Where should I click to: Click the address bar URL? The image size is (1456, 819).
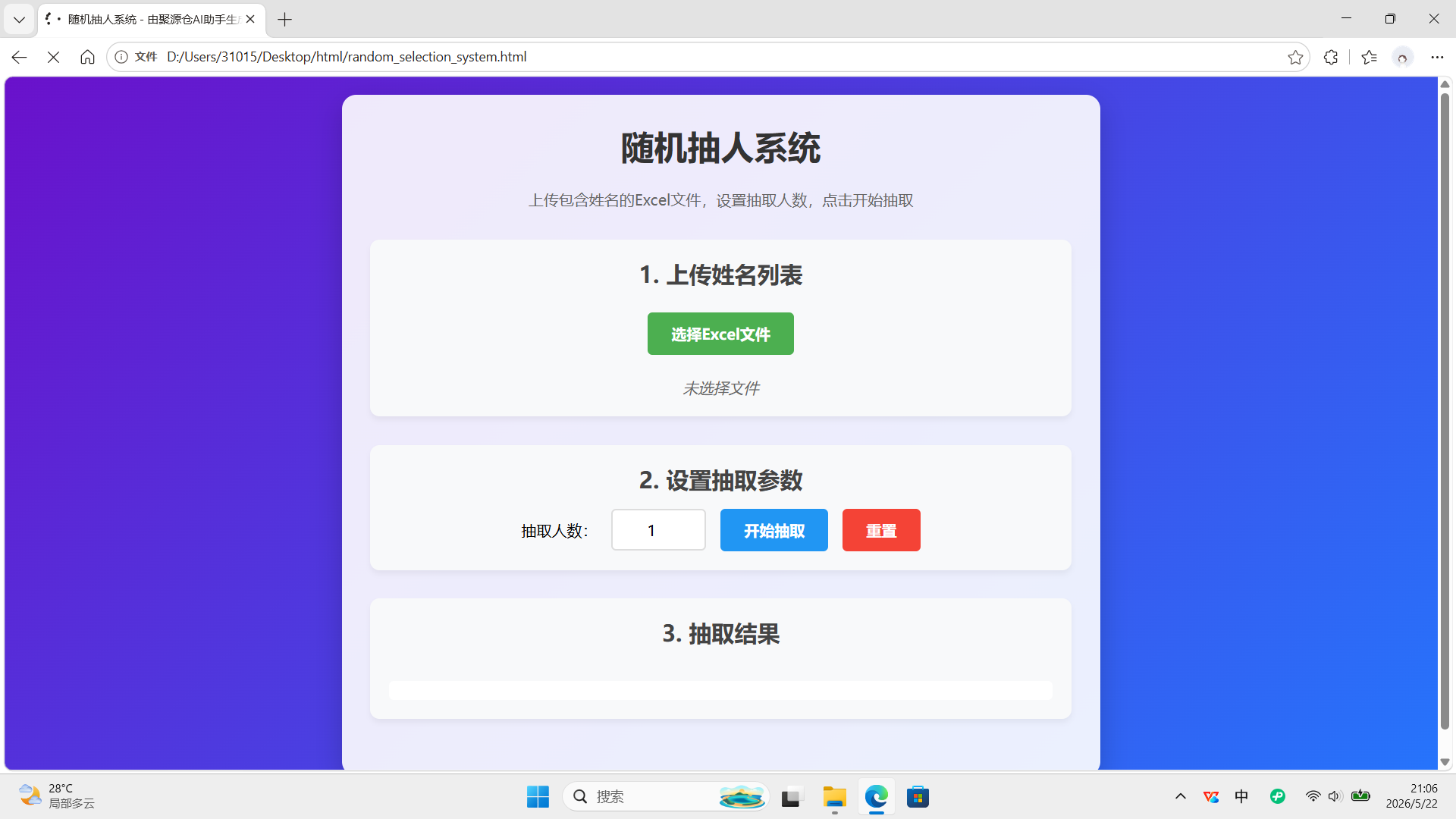tap(347, 57)
